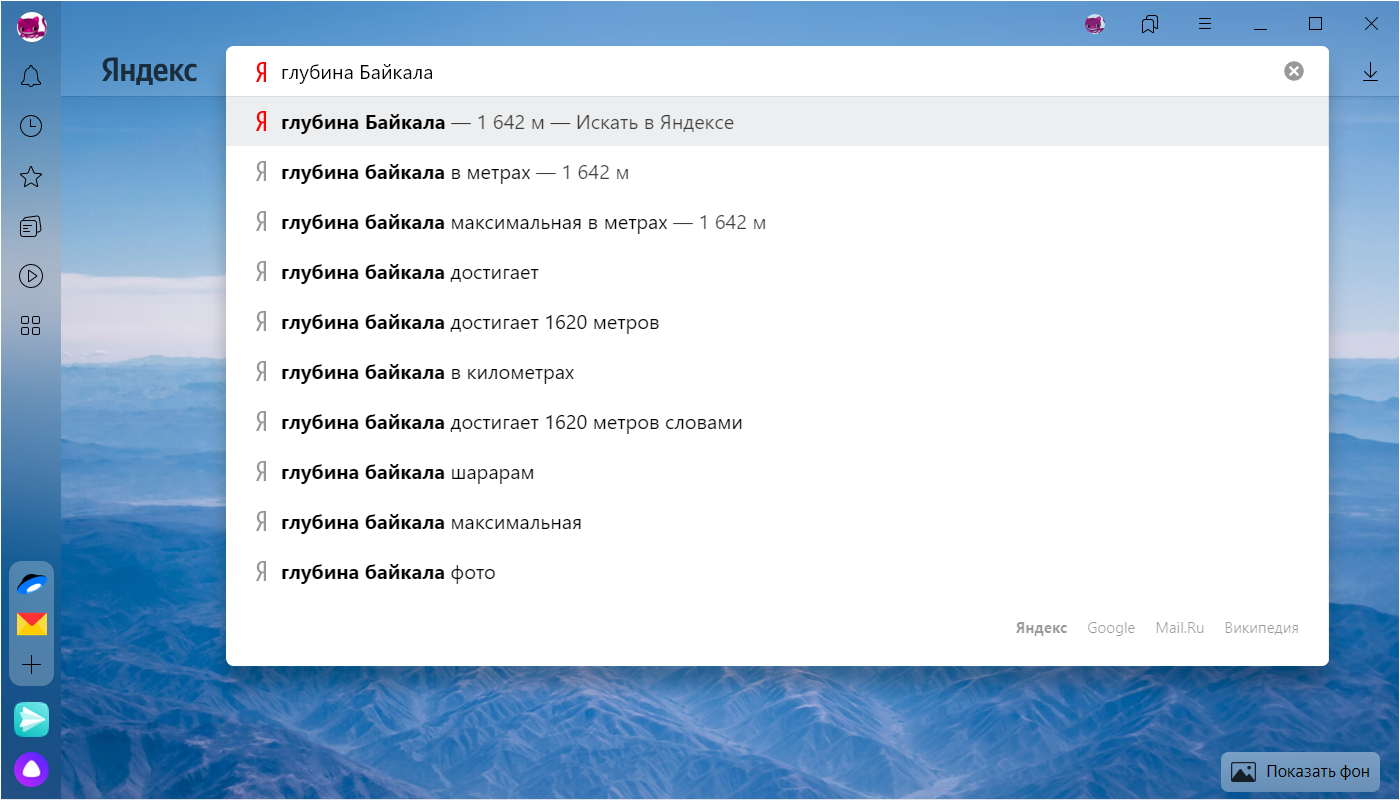
Task: Select suggestion 'глубина байкала достигает'
Action: coord(777,272)
